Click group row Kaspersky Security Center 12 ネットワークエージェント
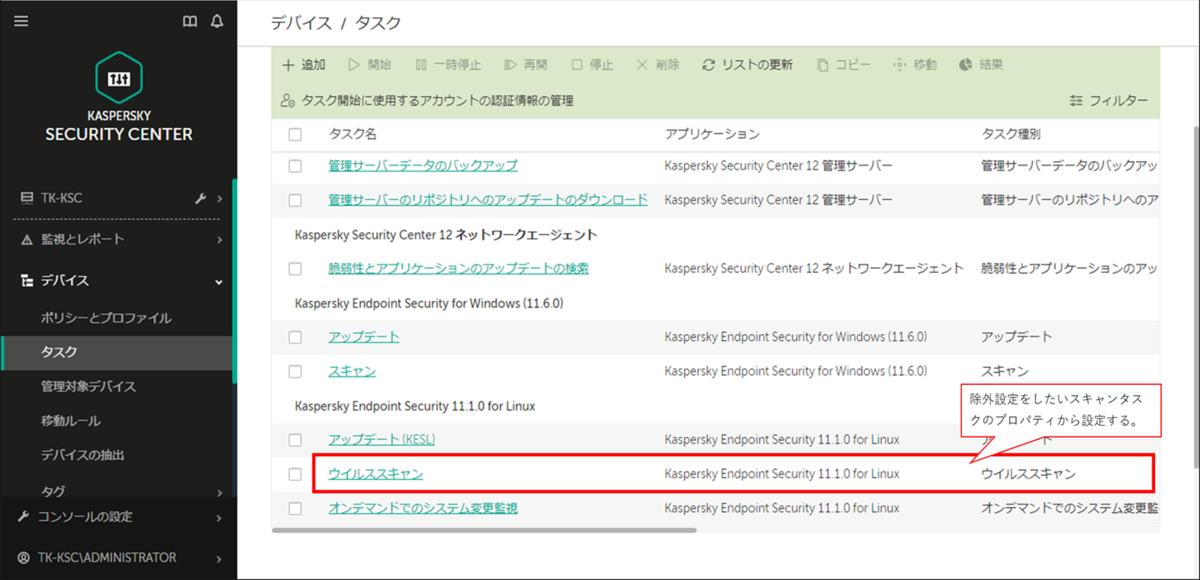Image resolution: width=1200 pixels, height=580 pixels. tap(446, 235)
